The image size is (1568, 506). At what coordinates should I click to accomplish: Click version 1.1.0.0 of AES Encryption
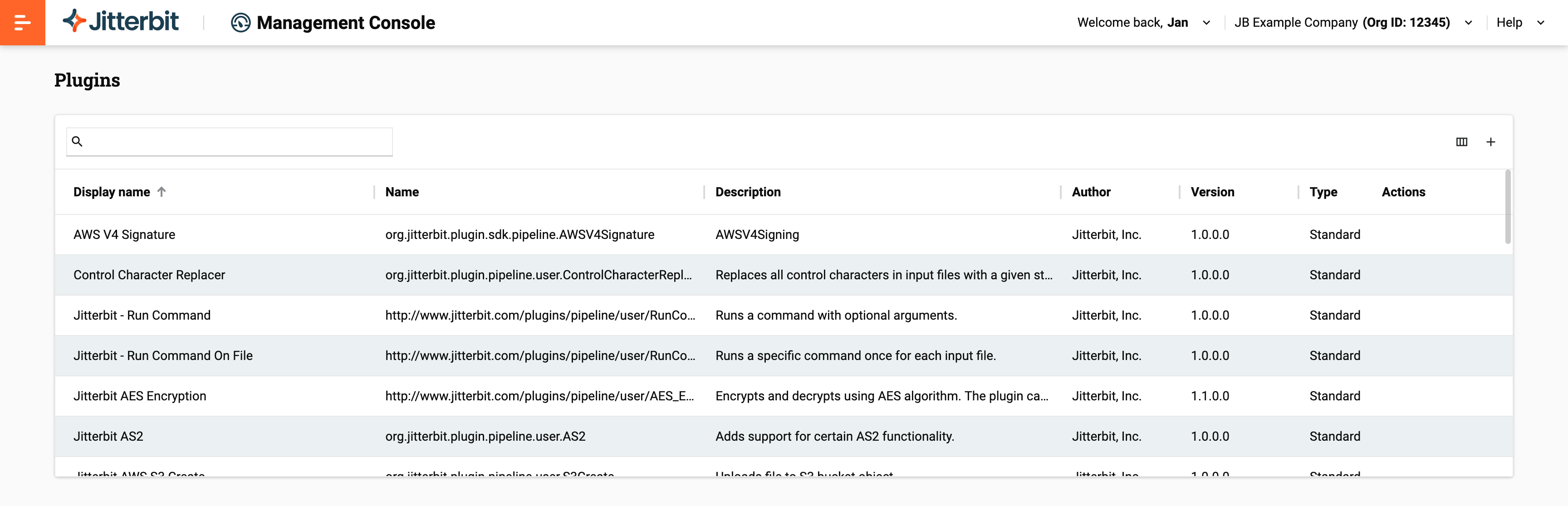(x=1210, y=396)
